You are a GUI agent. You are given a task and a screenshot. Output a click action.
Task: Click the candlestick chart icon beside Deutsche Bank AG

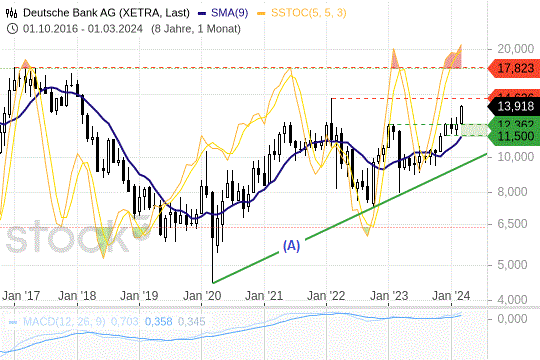(11, 13)
